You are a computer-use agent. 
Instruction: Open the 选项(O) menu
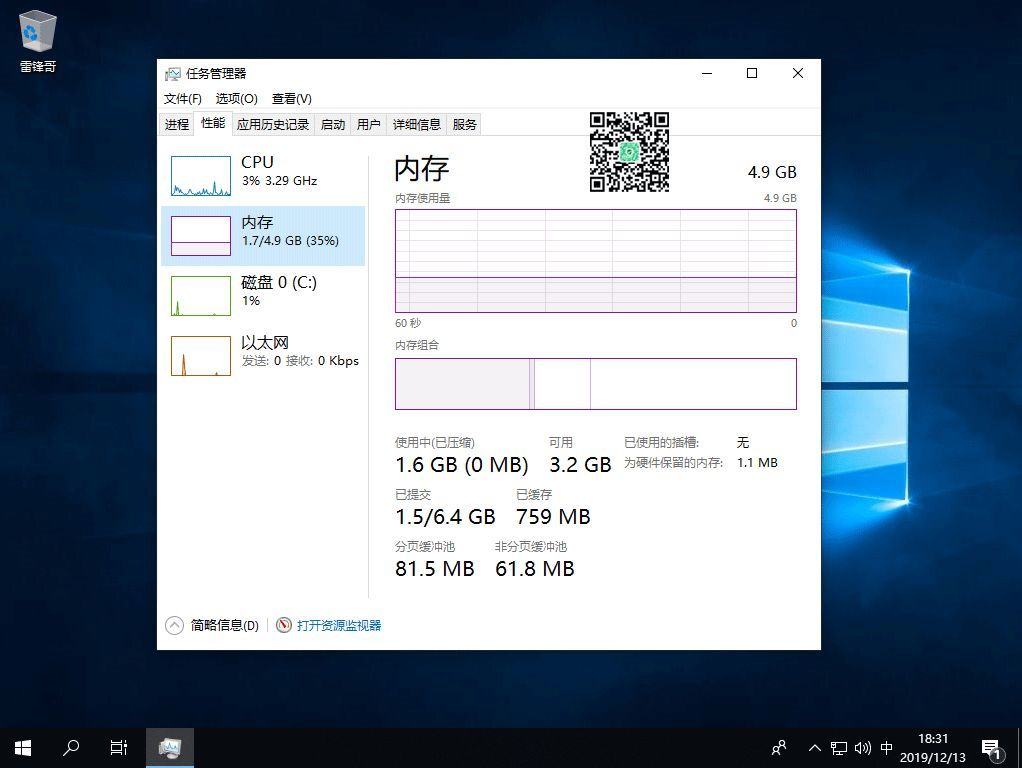point(236,99)
